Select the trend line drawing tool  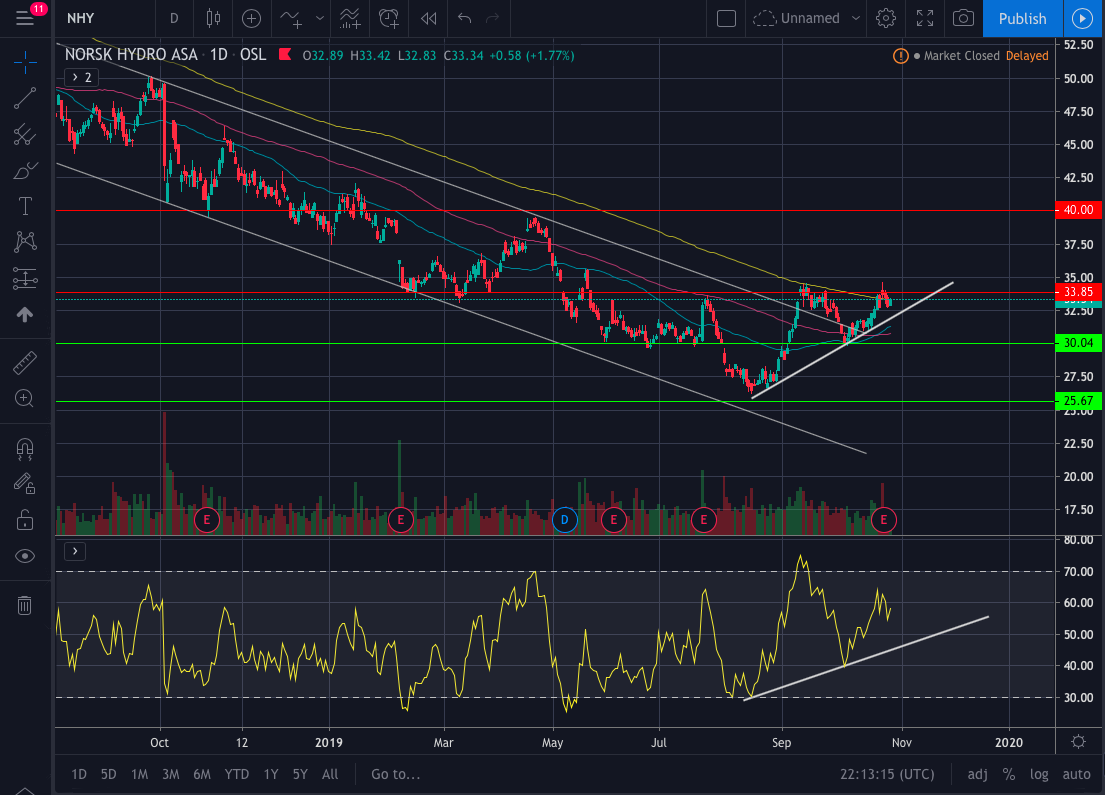25,98
